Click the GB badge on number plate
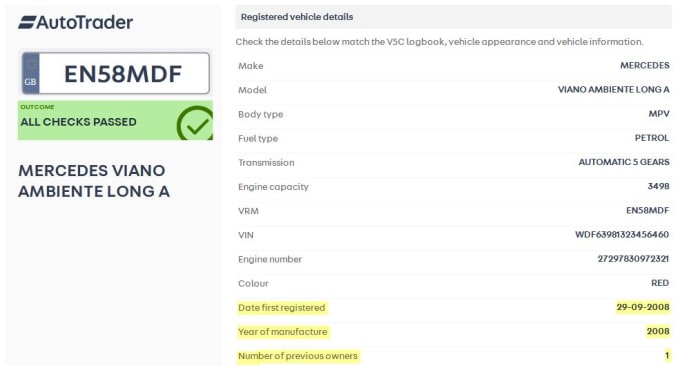The height and width of the screenshot is (366, 680). click(x=30, y=73)
